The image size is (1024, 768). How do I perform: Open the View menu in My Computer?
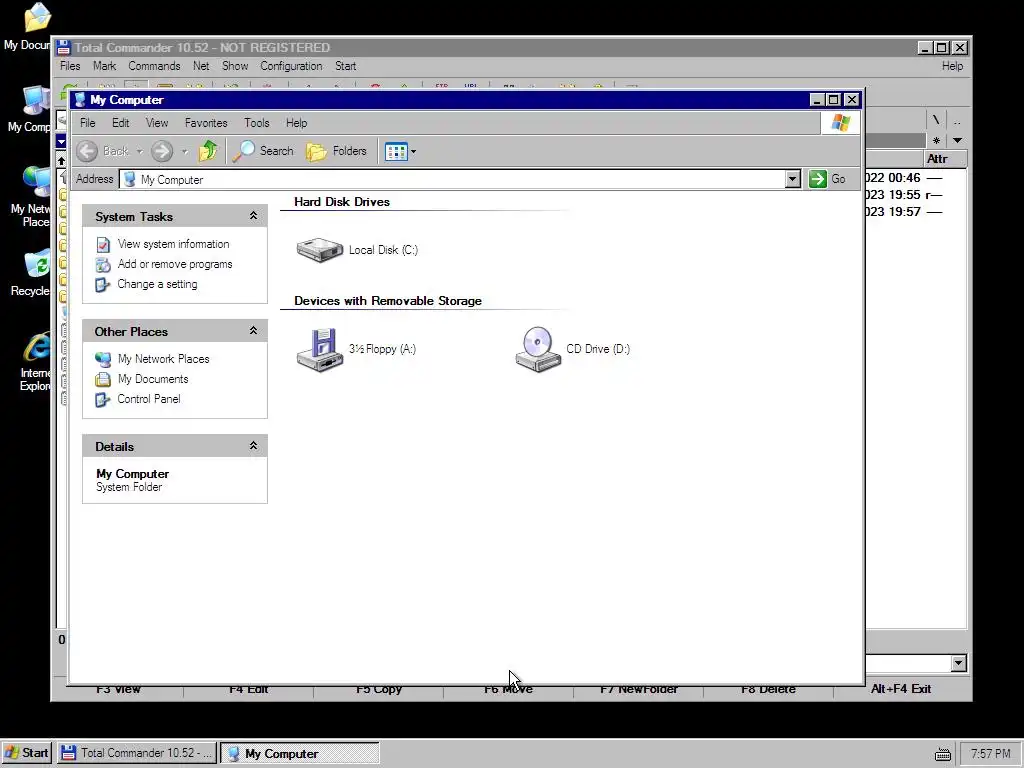[157, 123]
